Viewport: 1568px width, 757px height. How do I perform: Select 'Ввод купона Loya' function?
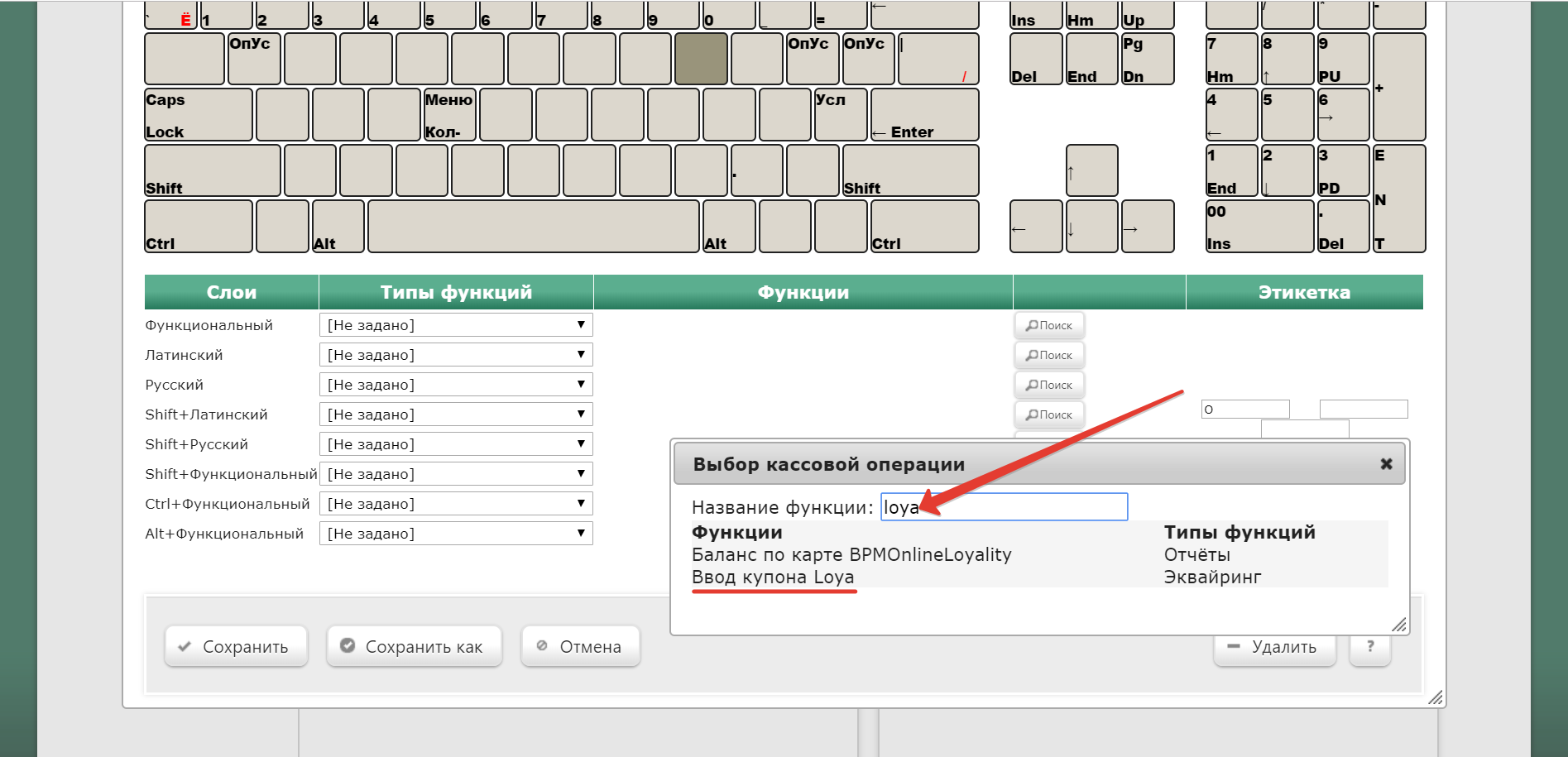pyautogui.click(x=773, y=577)
